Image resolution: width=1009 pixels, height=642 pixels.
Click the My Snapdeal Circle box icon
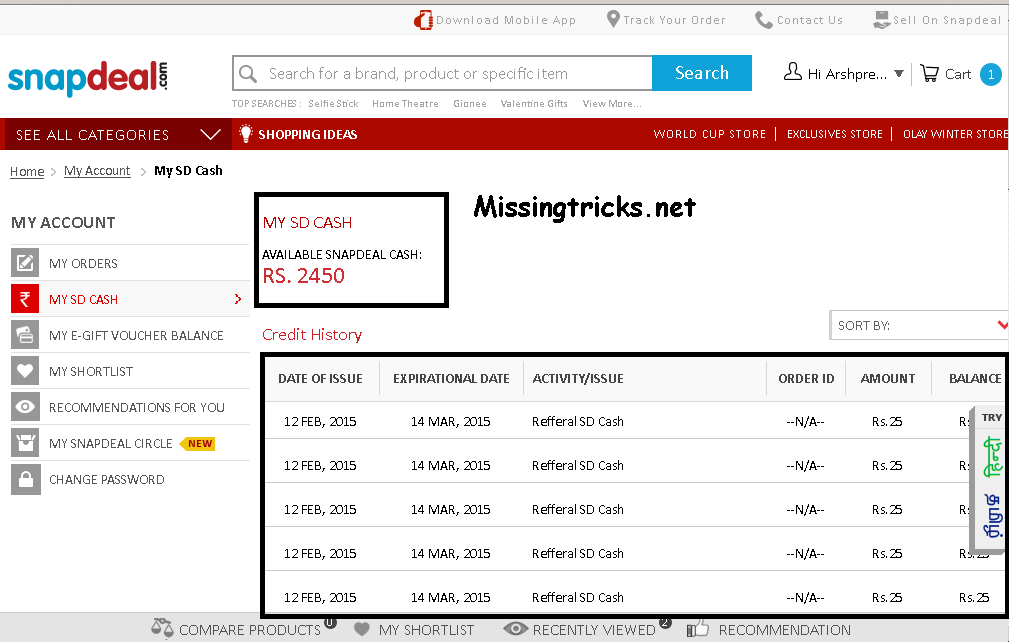click(25, 443)
